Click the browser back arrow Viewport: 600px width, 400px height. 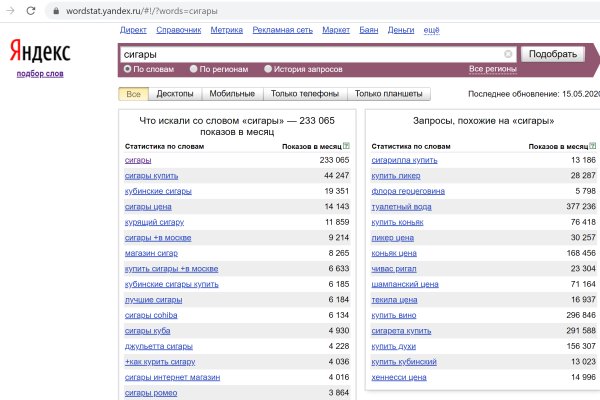click(9, 9)
